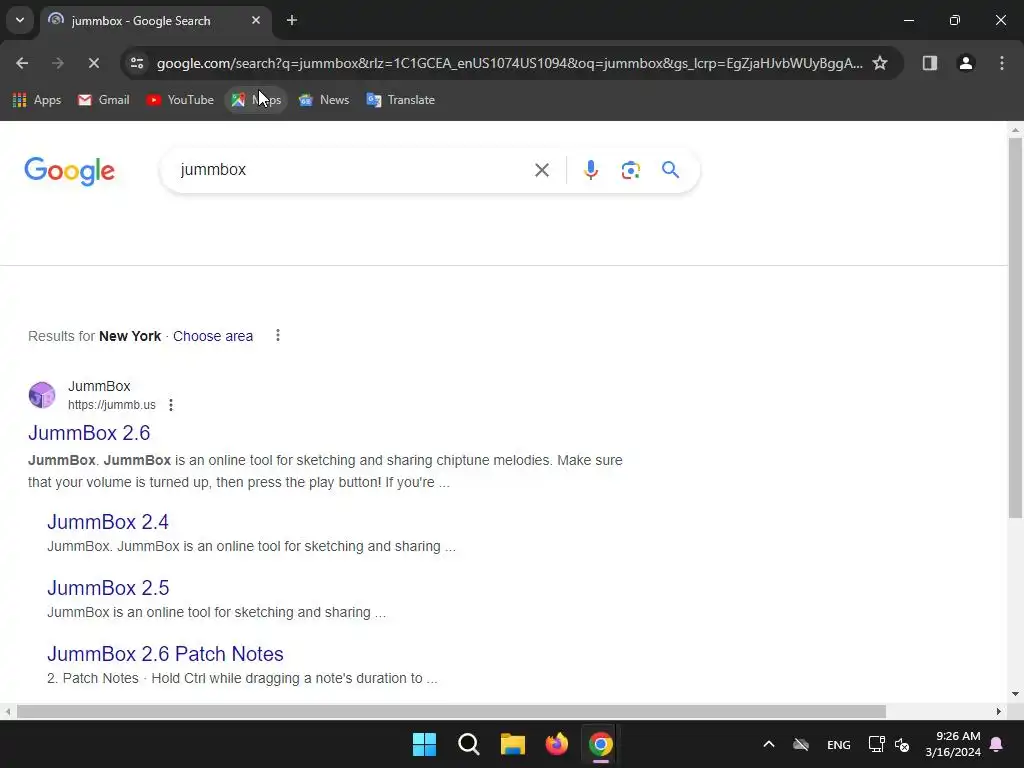Open the News bookmark

(324, 100)
